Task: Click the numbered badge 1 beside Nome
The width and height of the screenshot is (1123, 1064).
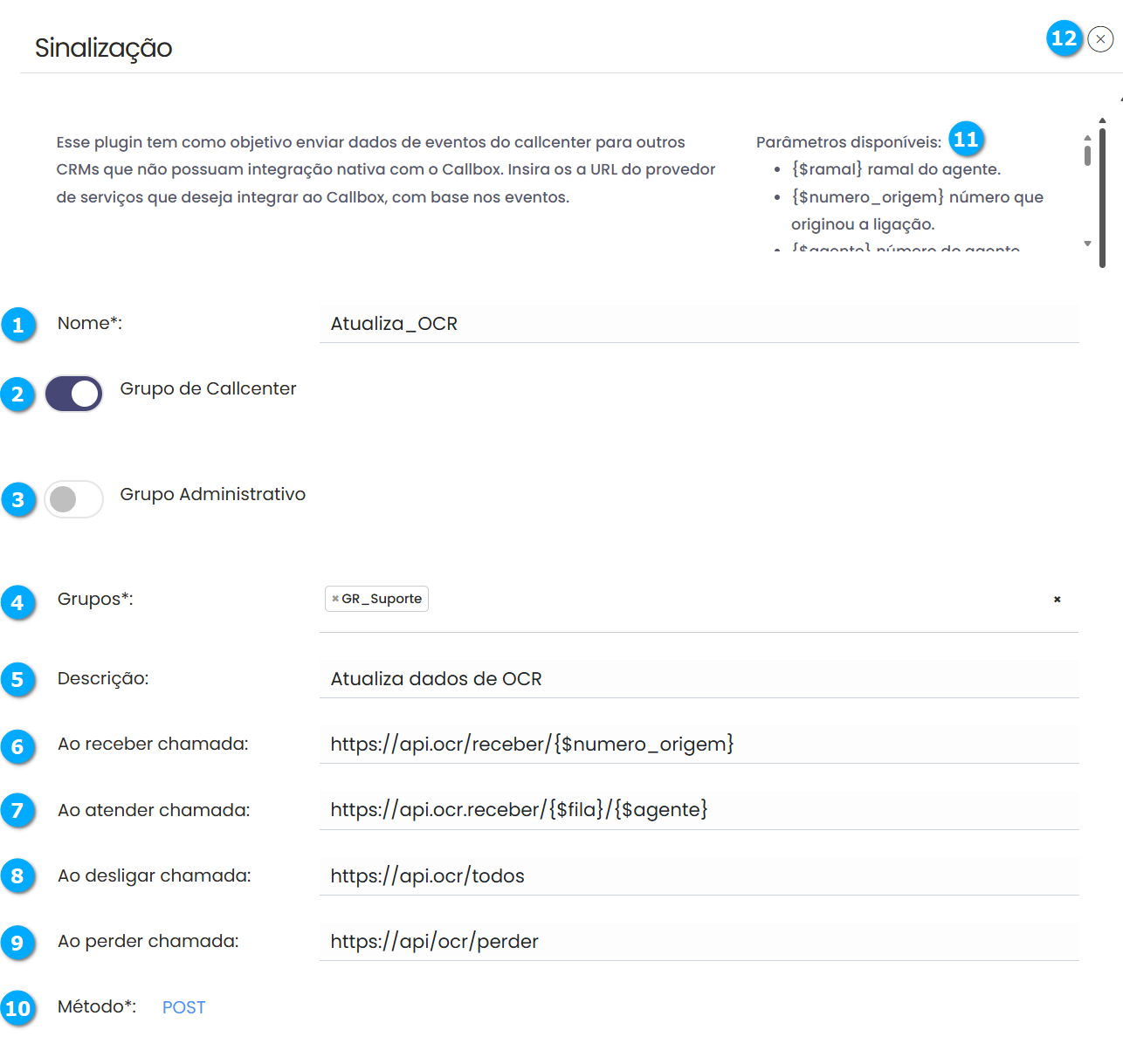Action: point(18,325)
